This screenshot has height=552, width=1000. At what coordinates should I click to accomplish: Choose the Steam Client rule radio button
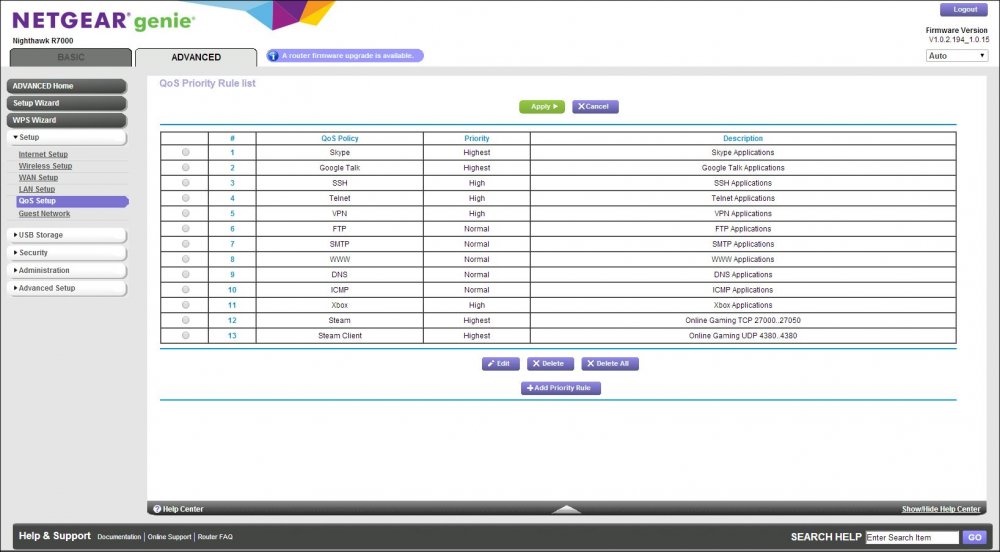(x=186, y=336)
